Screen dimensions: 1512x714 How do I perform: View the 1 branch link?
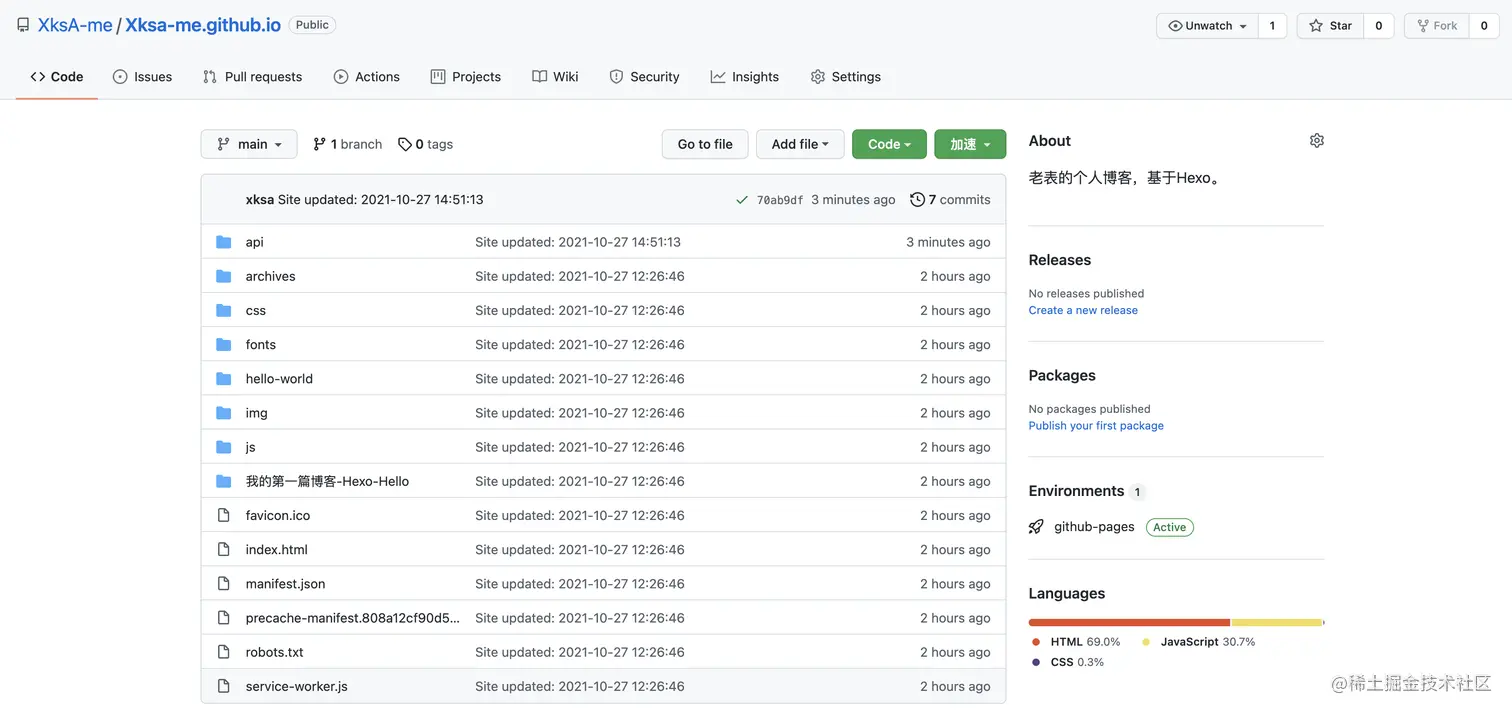[347, 144]
